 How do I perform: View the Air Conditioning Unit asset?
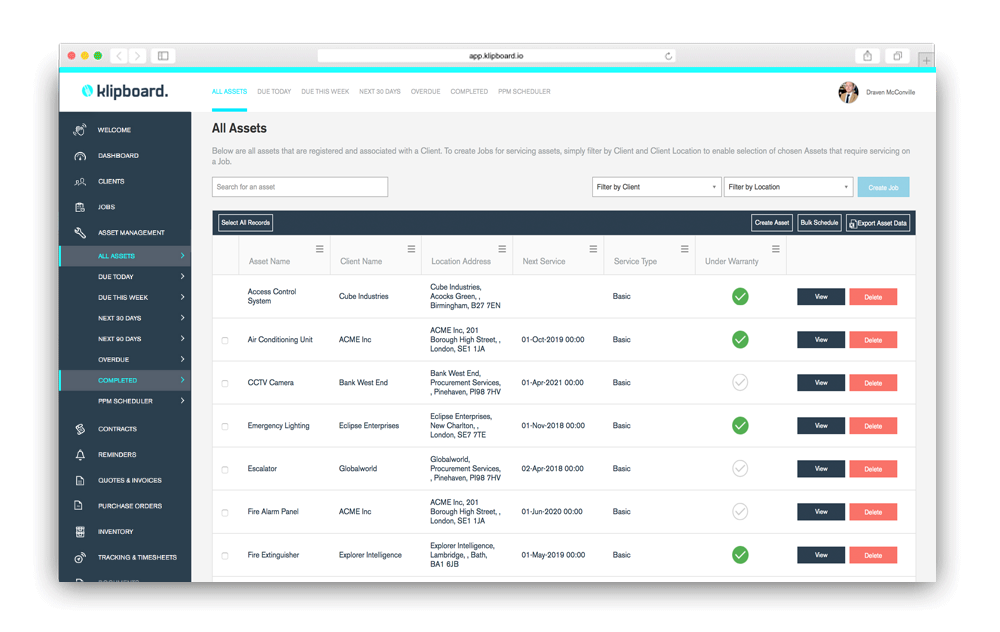coord(821,340)
